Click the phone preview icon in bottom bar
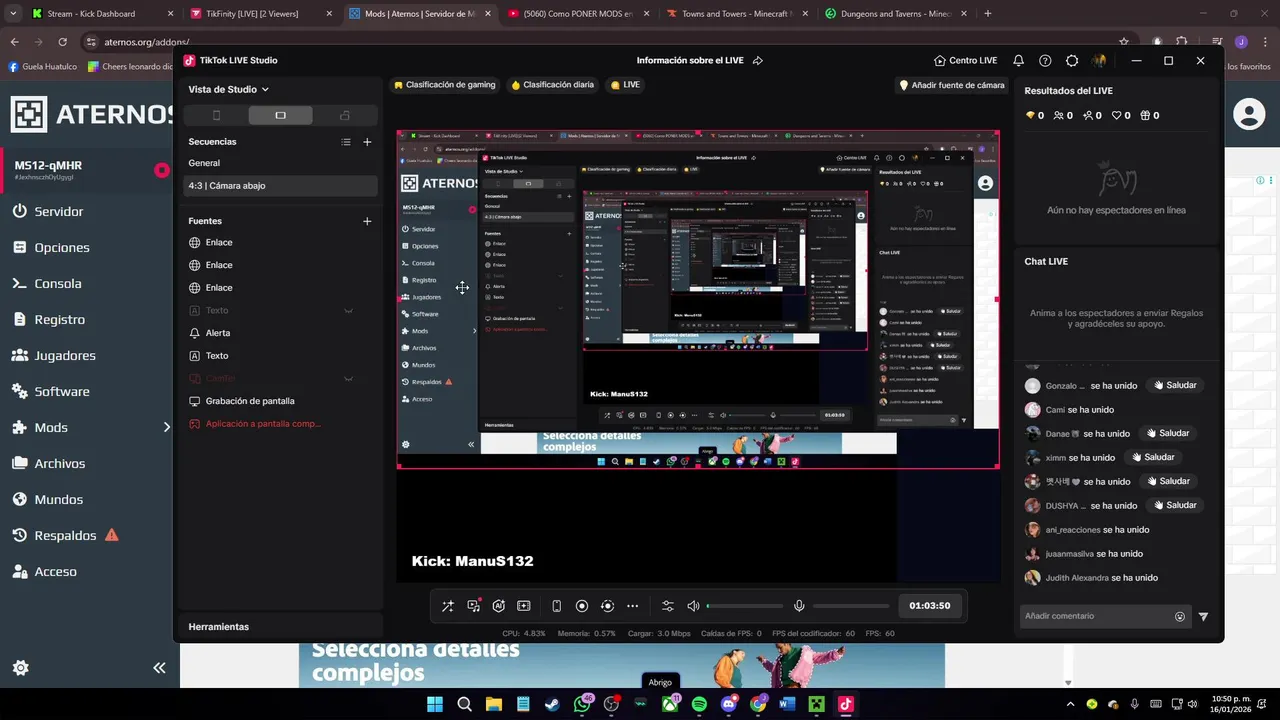Image resolution: width=1280 pixels, height=720 pixels. pyautogui.click(x=556, y=606)
